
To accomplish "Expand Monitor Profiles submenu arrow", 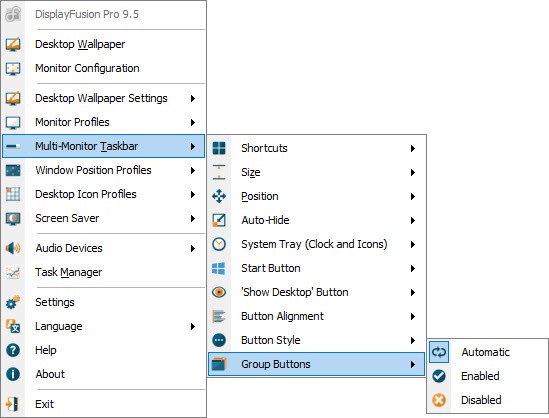I will pyautogui.click(x=193, y=123).
